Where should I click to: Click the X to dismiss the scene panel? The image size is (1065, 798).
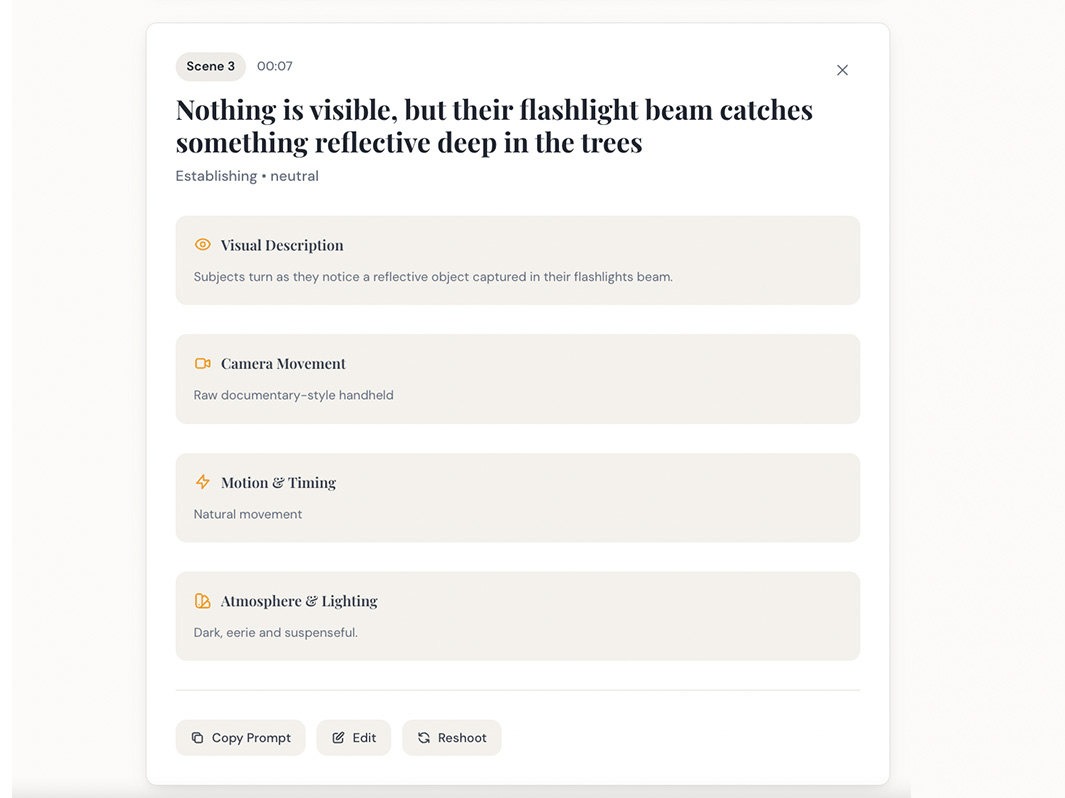coord(842,70)
